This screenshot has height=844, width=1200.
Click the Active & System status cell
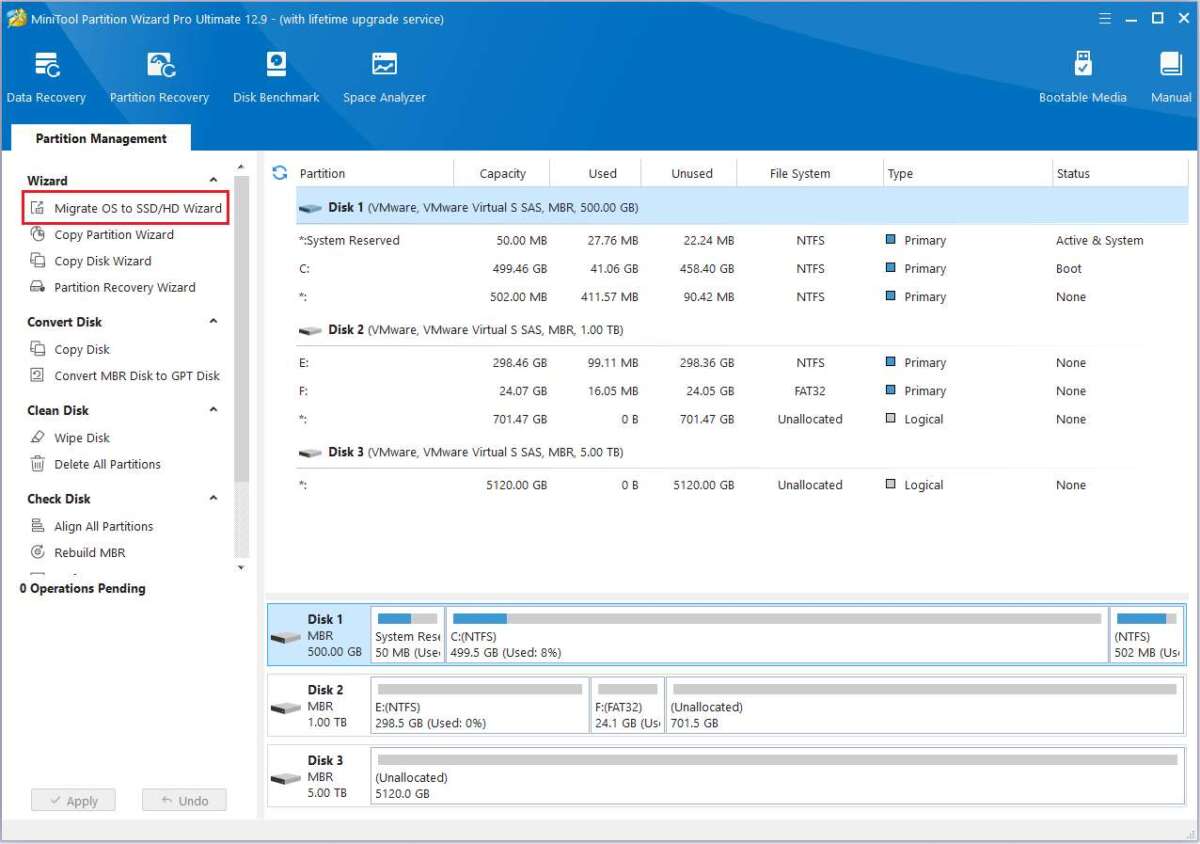point(1099,240)
